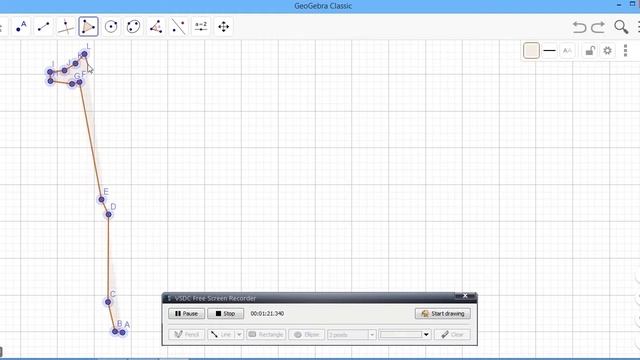Select the Angle tool
Image resolution: width=640 pixels, height=360 pixels.
(156, 27)
